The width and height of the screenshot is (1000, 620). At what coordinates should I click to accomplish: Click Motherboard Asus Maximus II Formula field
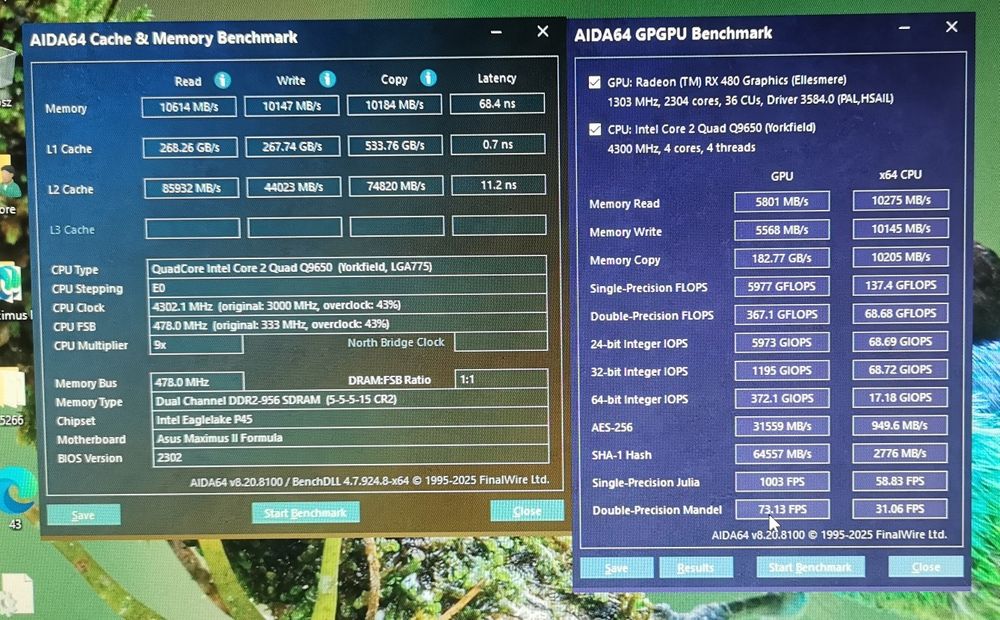(351, 438)
